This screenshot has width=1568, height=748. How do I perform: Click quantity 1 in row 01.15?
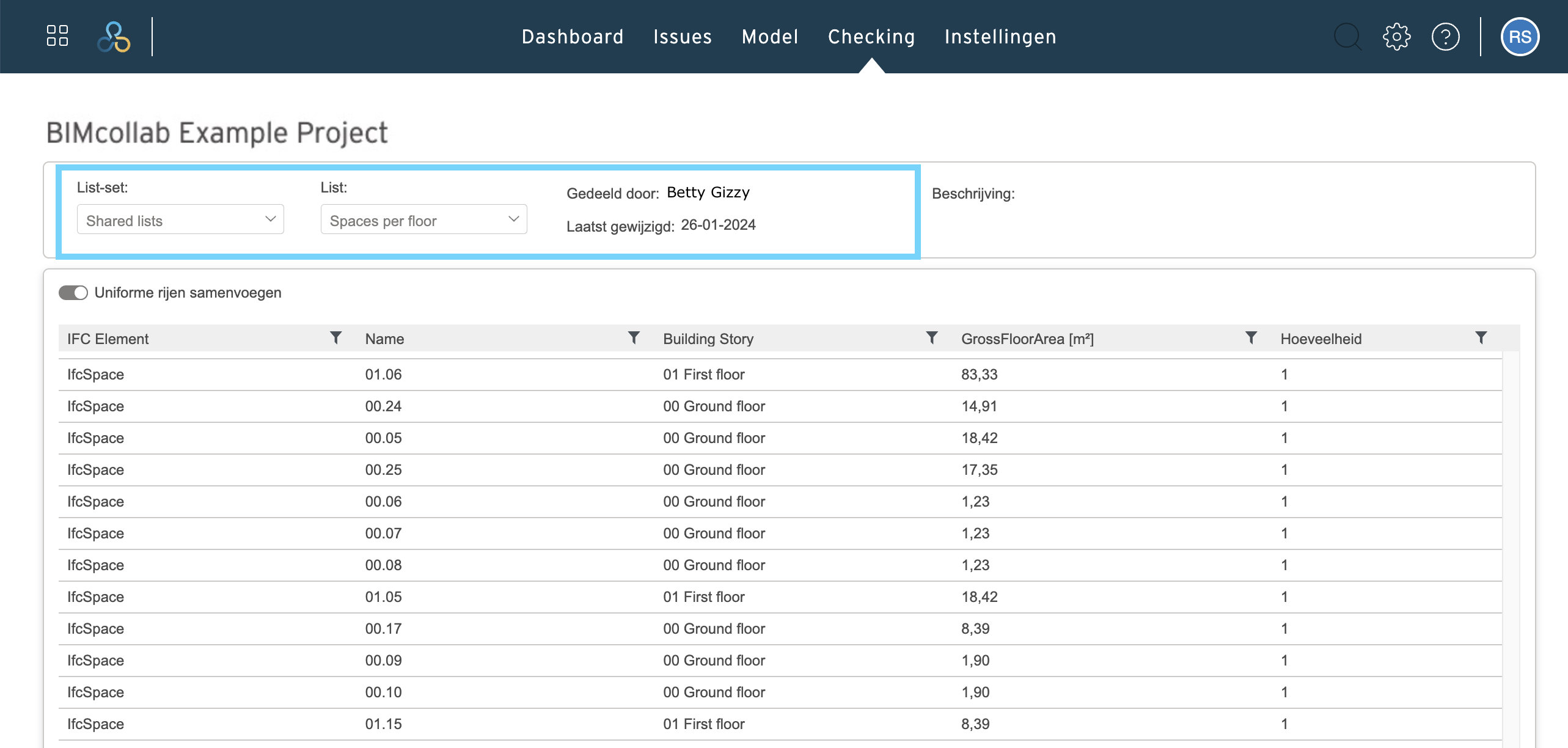pos(1284,724)
